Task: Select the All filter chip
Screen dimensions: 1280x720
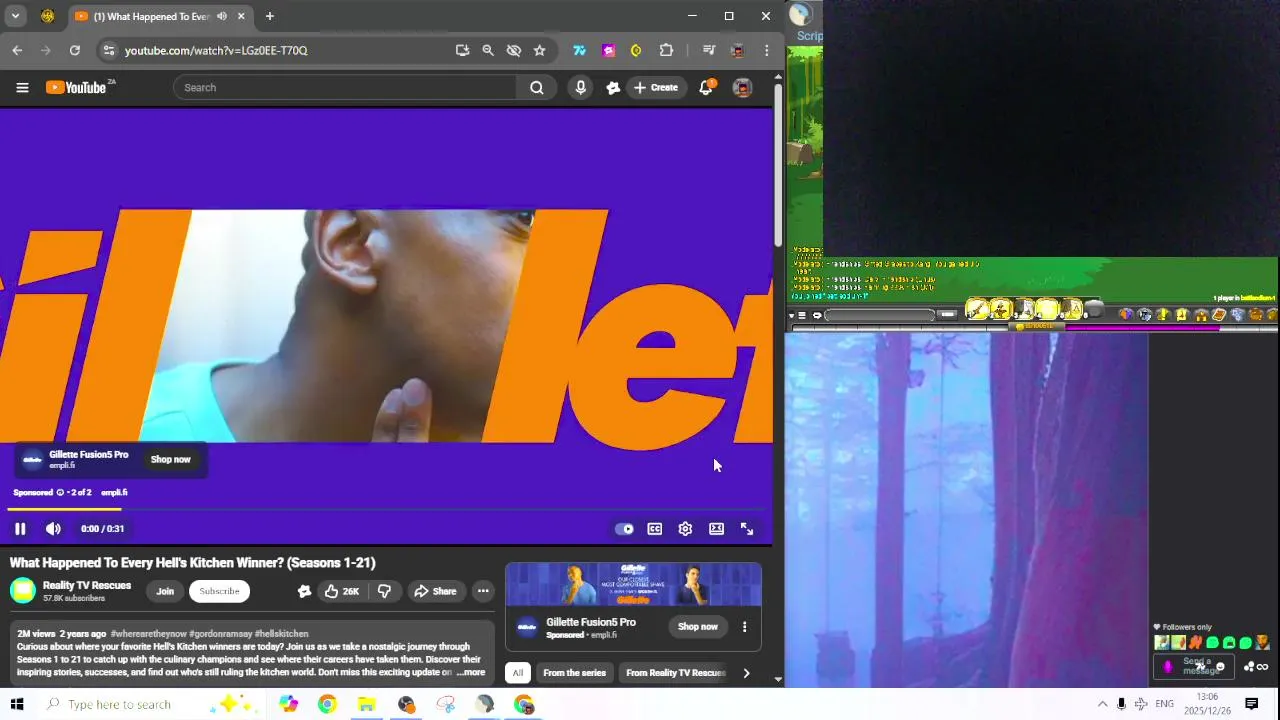Action: pyautogui.click(x=517, y=673)
